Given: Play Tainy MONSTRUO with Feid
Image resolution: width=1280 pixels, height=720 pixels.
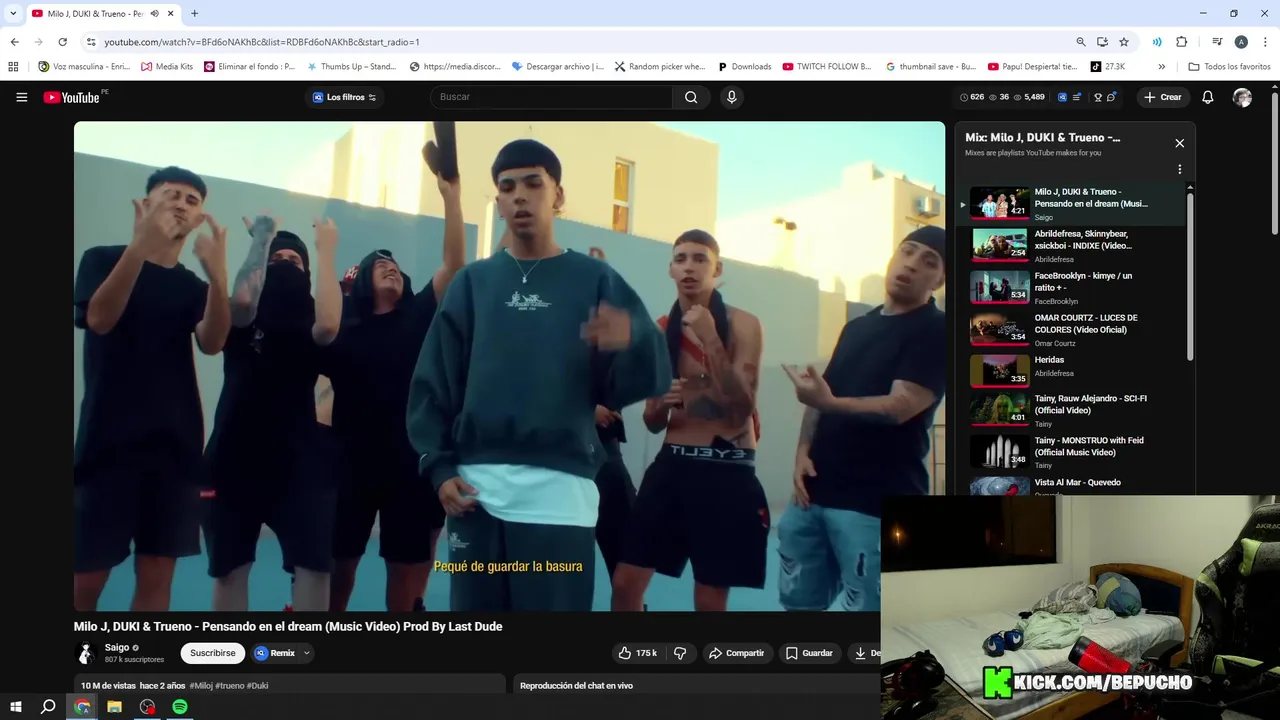Looking at the screenshot, I should click(1071, 452).
